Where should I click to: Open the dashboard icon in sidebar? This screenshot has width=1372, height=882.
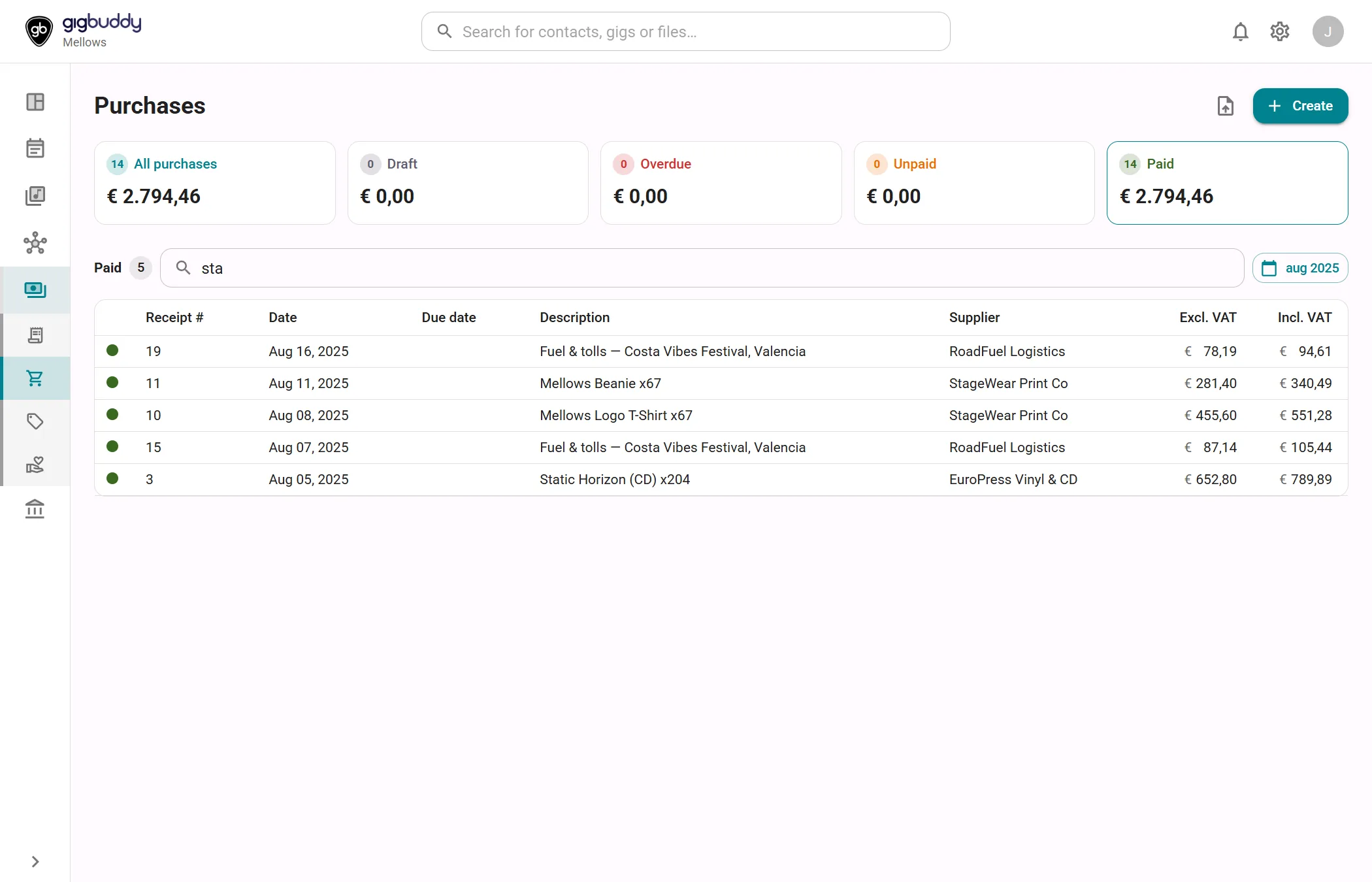pyautogui.click(x=35, y=102)
